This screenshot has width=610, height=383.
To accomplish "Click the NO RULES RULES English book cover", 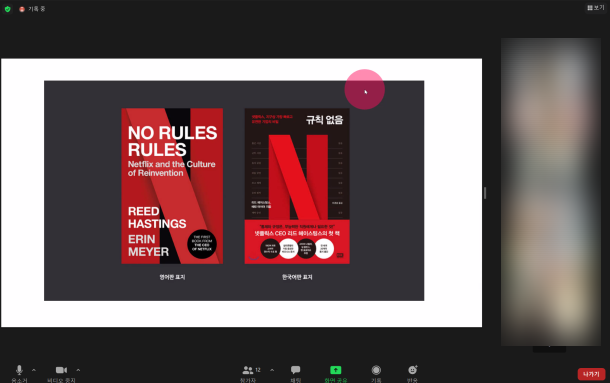I will pos(172,186).
